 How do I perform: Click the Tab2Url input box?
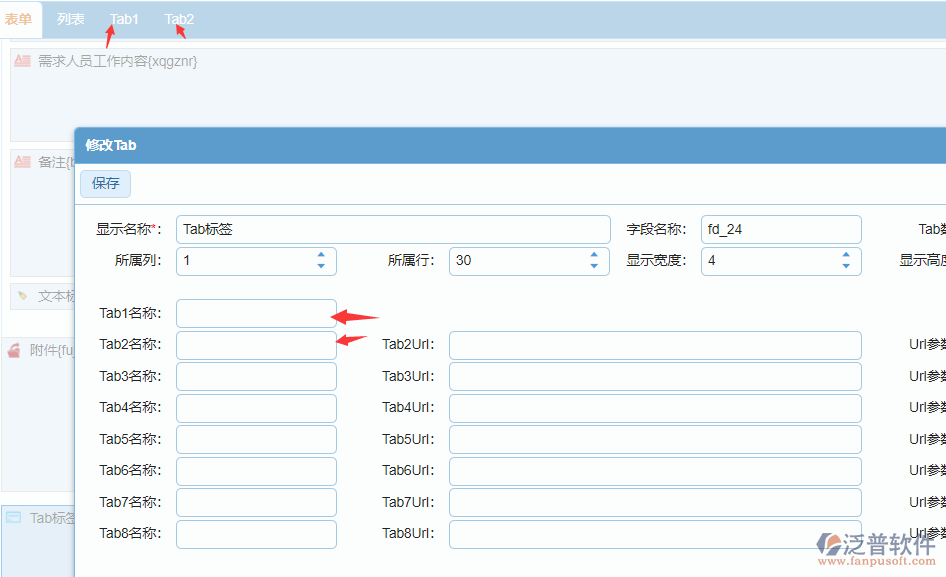(x=655, y=344)
